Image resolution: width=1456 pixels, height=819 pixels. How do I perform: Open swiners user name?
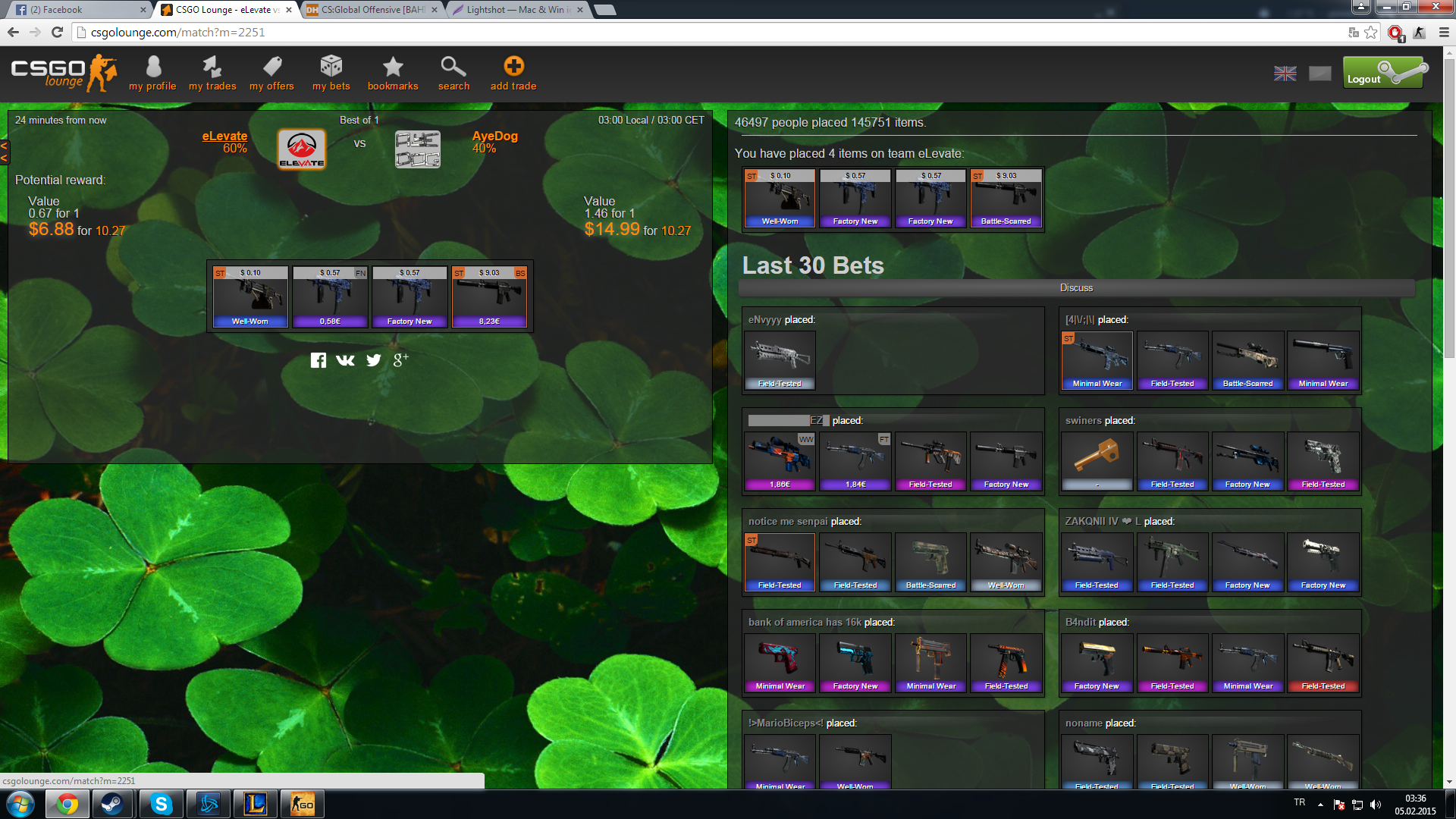pos(1084,421)
